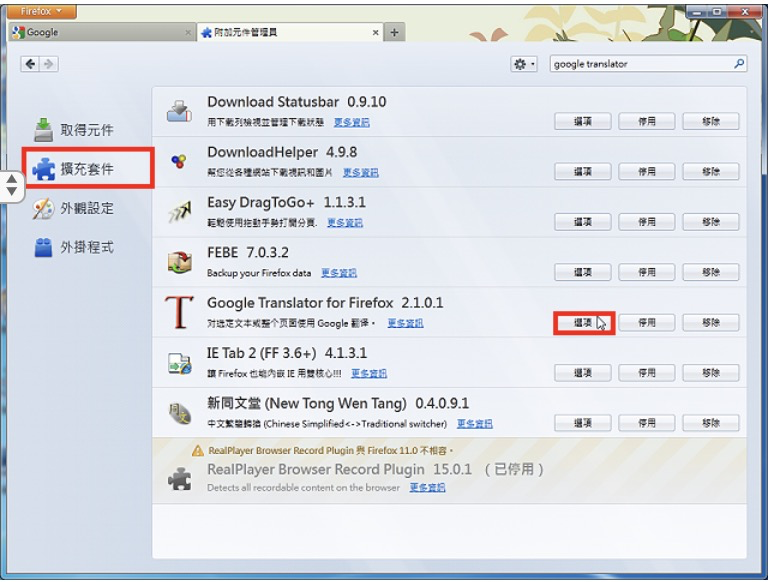Click the Google Translator red T icon

[179, 312]
